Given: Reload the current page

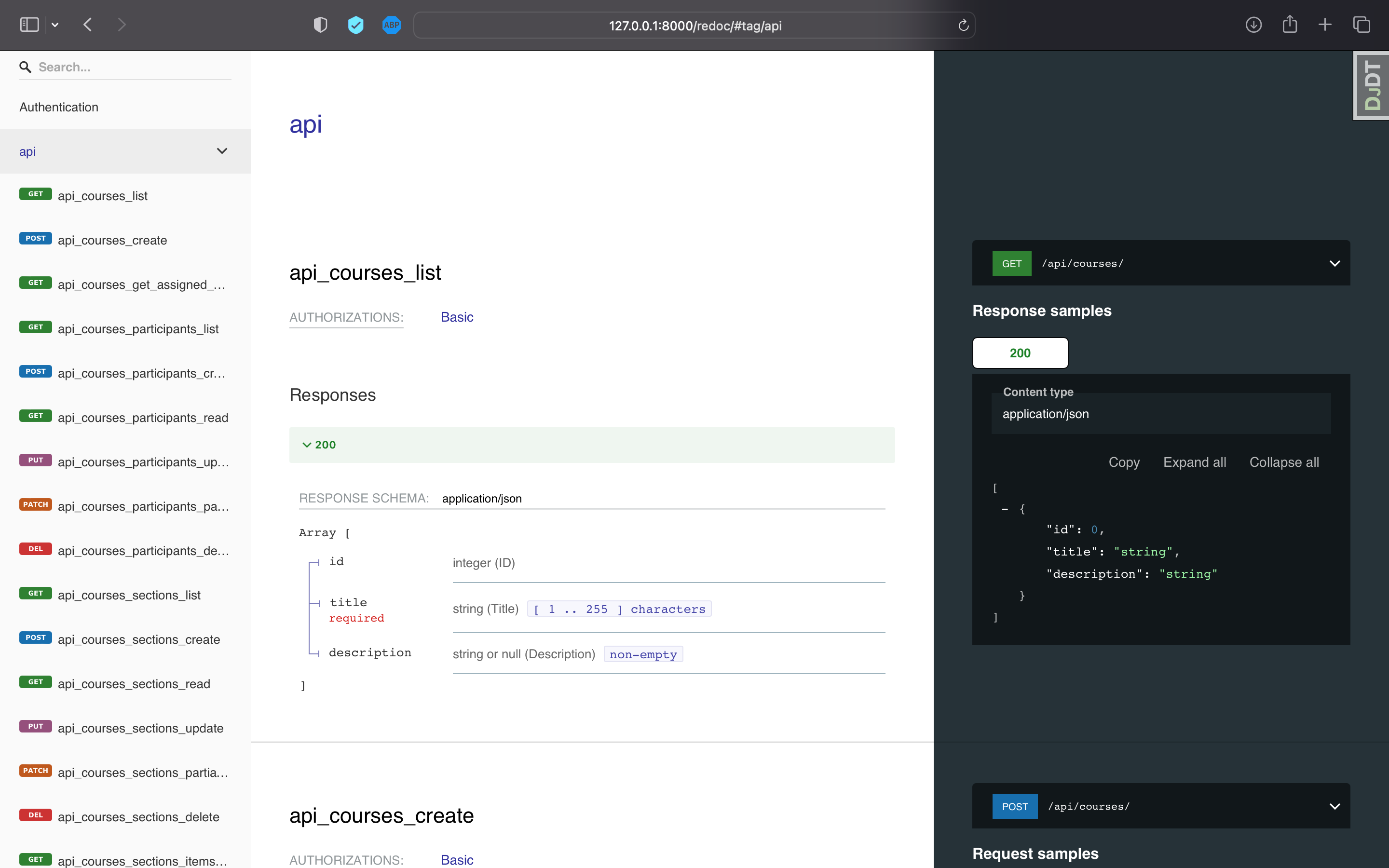Looking at the screenshot, I should click(x=963, y=25).
